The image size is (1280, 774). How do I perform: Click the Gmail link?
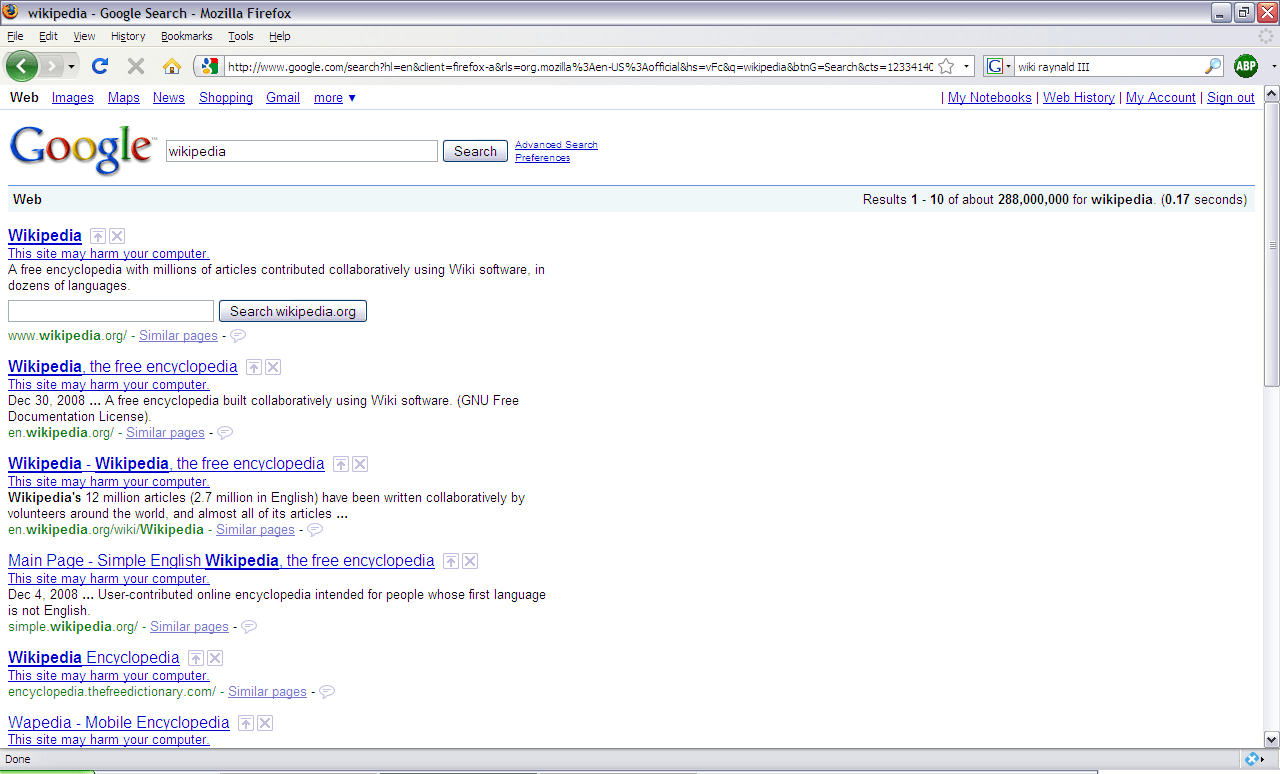(x=283, y=97)
